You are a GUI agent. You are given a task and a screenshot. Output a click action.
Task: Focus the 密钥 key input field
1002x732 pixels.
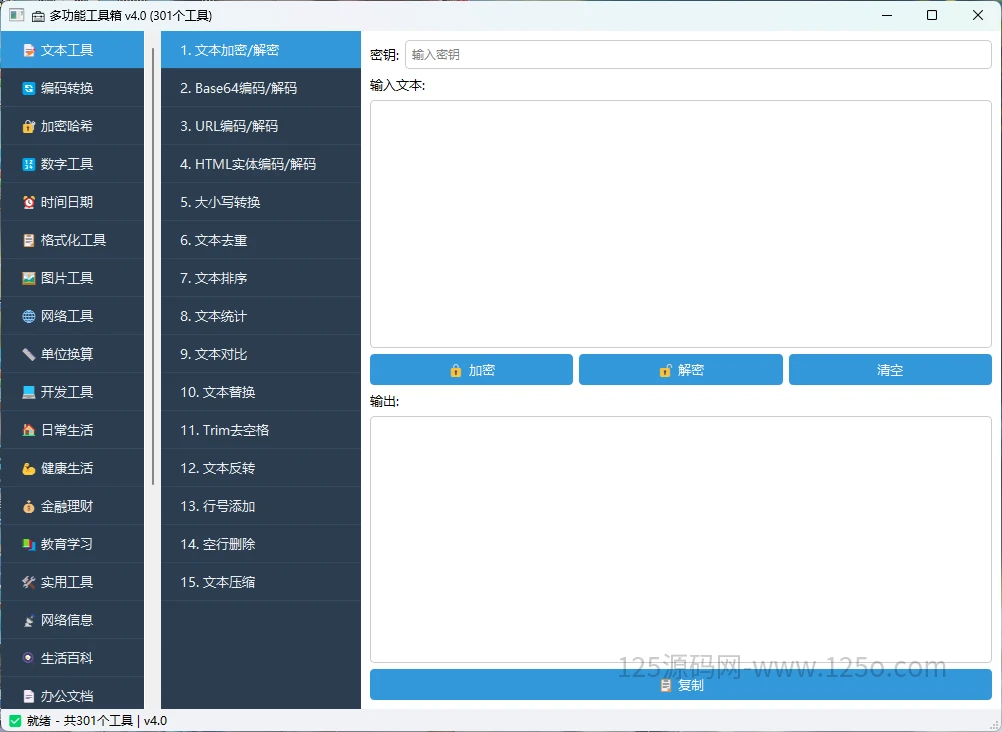698,54
